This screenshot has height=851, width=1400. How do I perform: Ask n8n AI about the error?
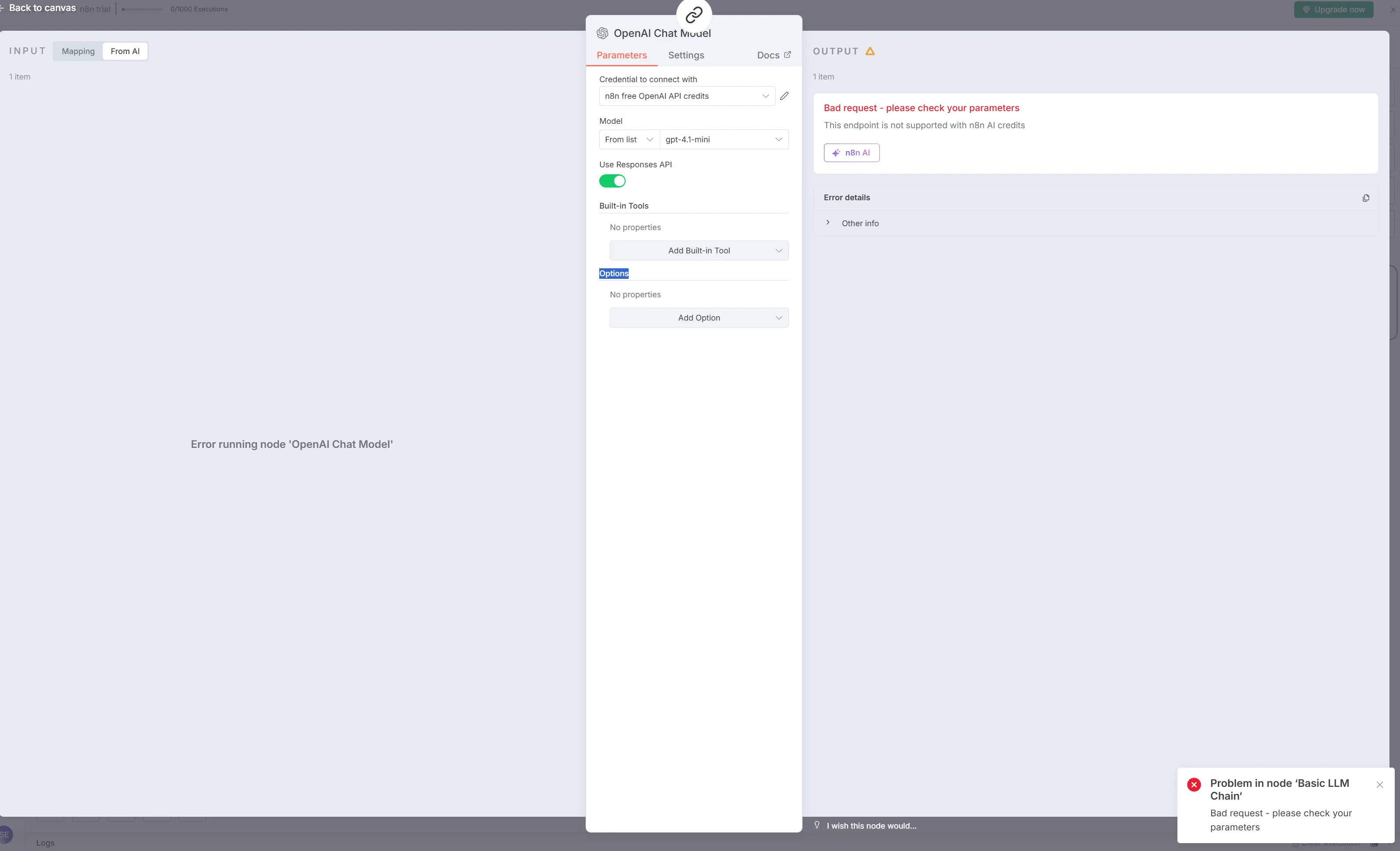[x=851, y=153]
